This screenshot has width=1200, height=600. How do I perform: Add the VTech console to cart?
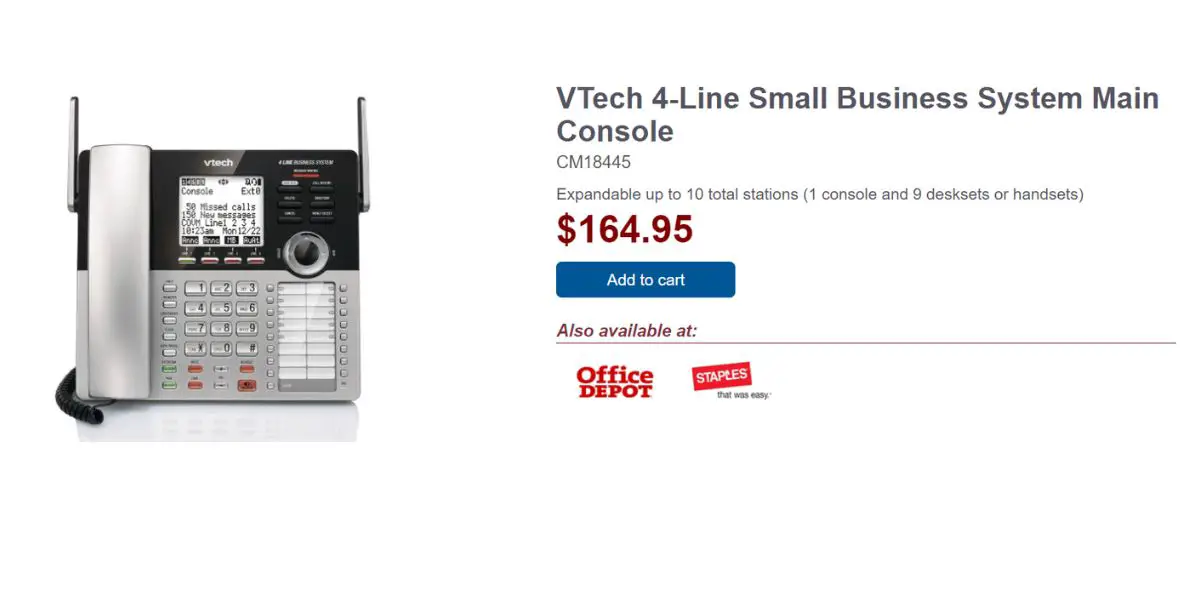645,280
